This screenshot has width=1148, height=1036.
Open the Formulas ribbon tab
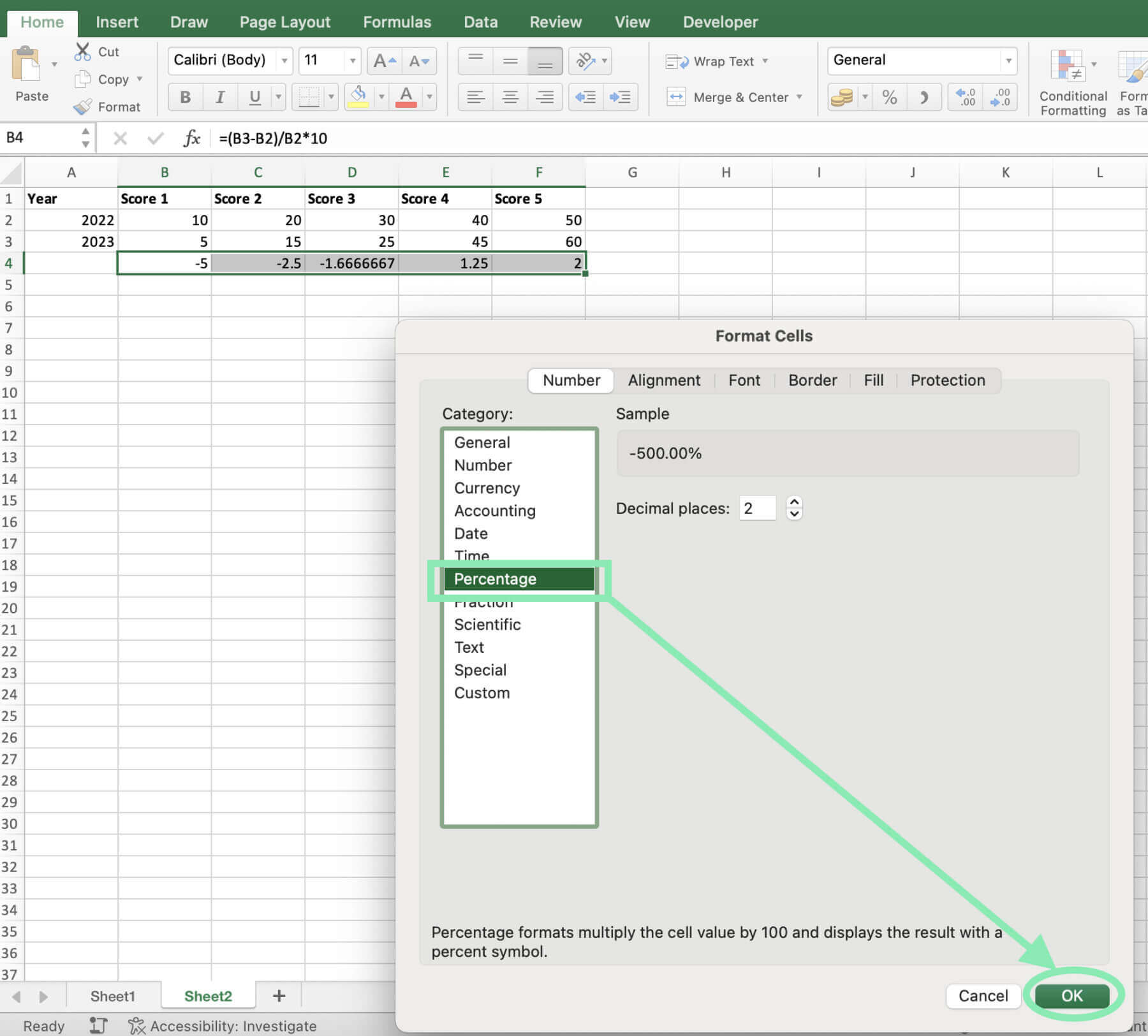(397, 22)
